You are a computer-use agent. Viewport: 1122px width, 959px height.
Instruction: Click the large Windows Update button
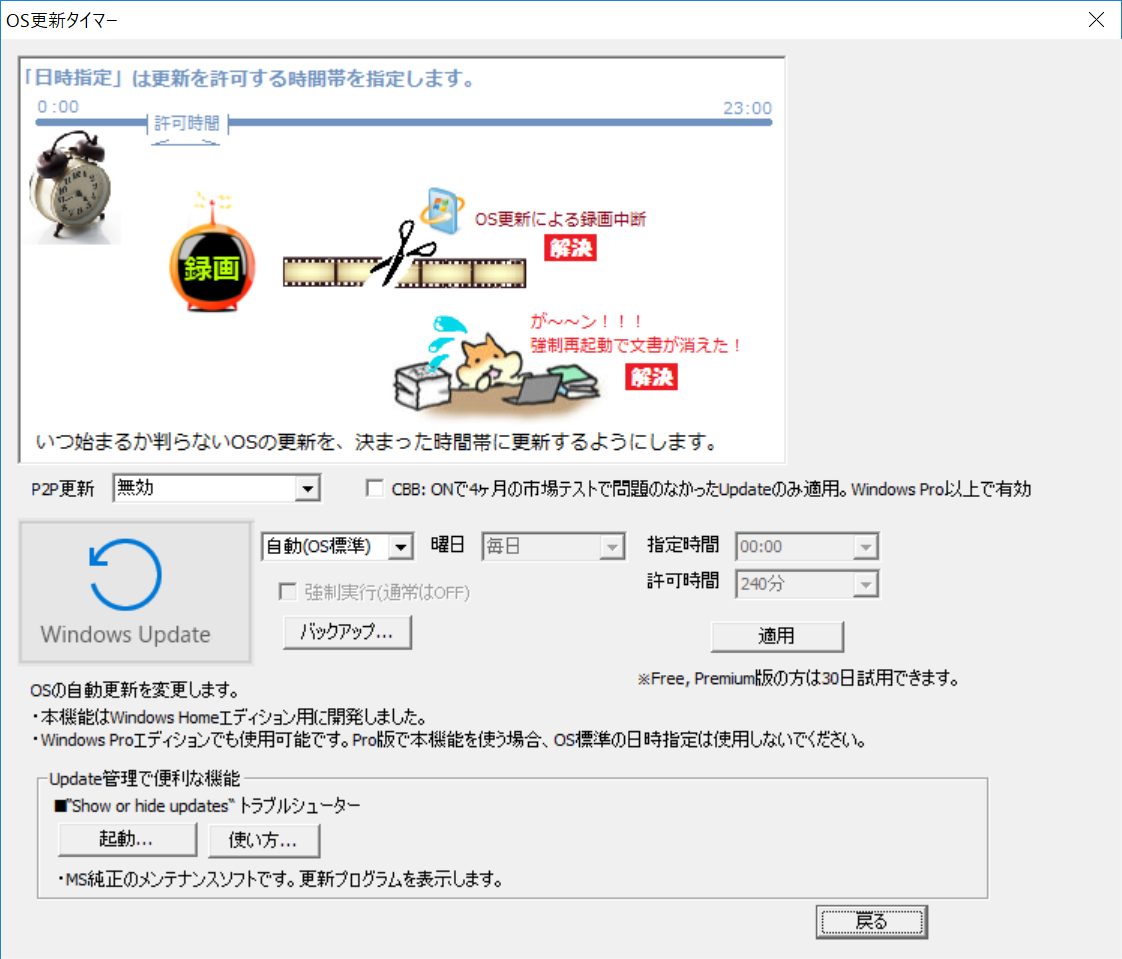pyautogui.click(x=135, y=592)
